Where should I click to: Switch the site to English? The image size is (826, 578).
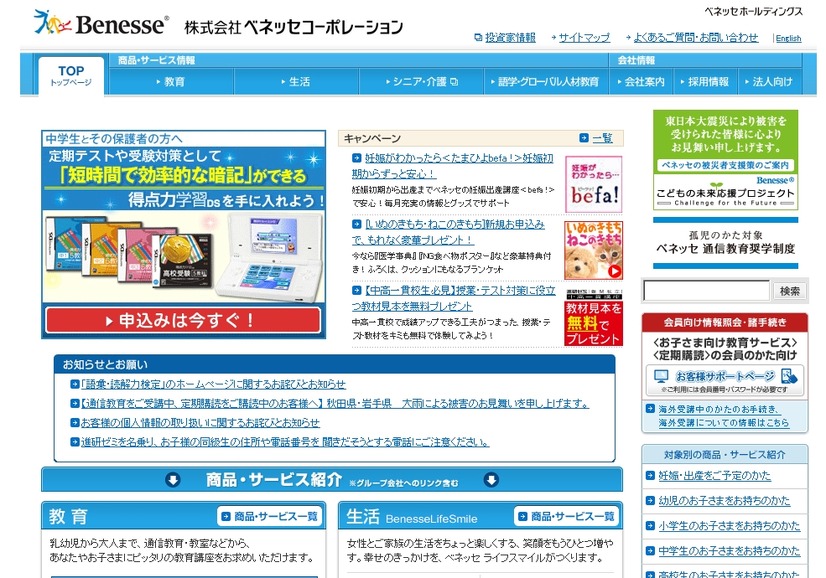click(x=788, y=38)
